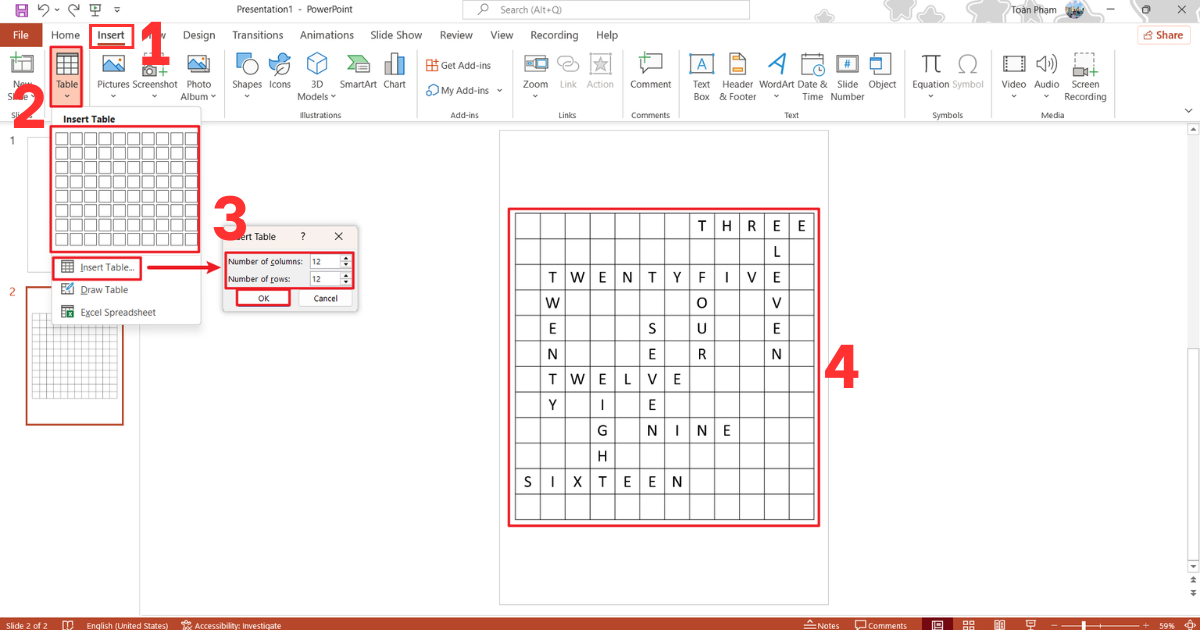The image size is (1200, 630).
Task: Switch to the Slide Show tab
Action: [x=396, y=35]
